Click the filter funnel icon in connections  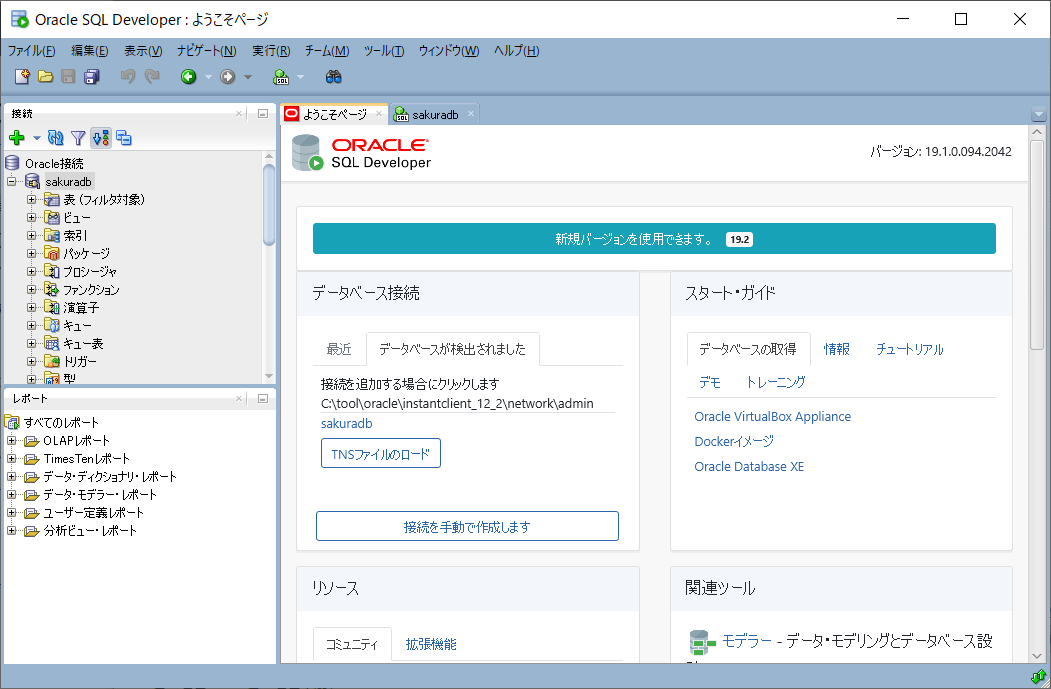click(78, 138)
